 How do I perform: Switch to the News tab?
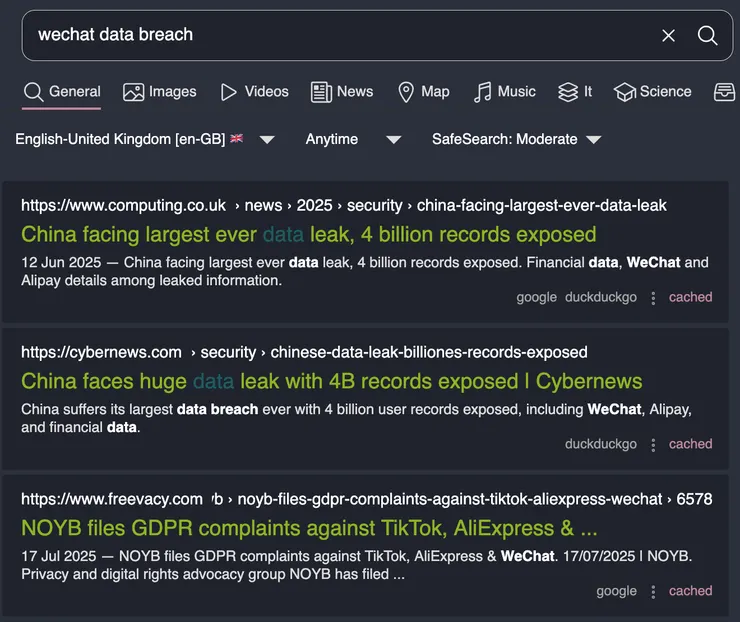click(x=342, y=92)
